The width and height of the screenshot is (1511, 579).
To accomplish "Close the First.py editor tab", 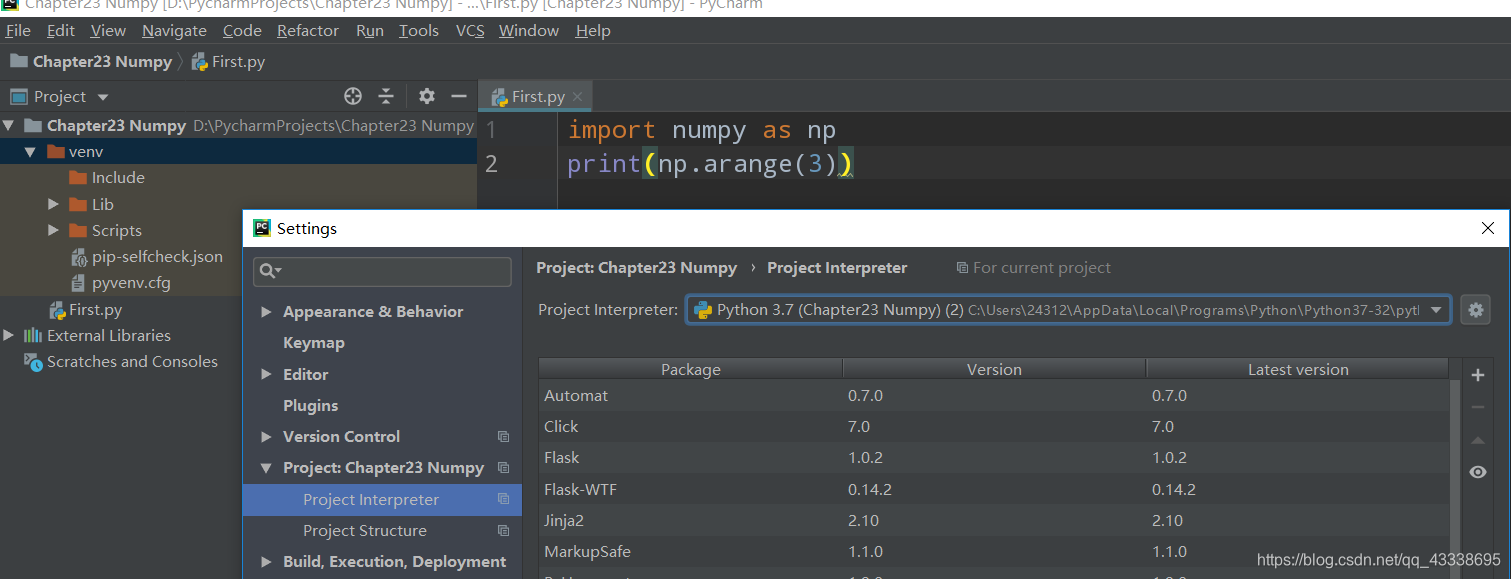I will click(578, 97).
